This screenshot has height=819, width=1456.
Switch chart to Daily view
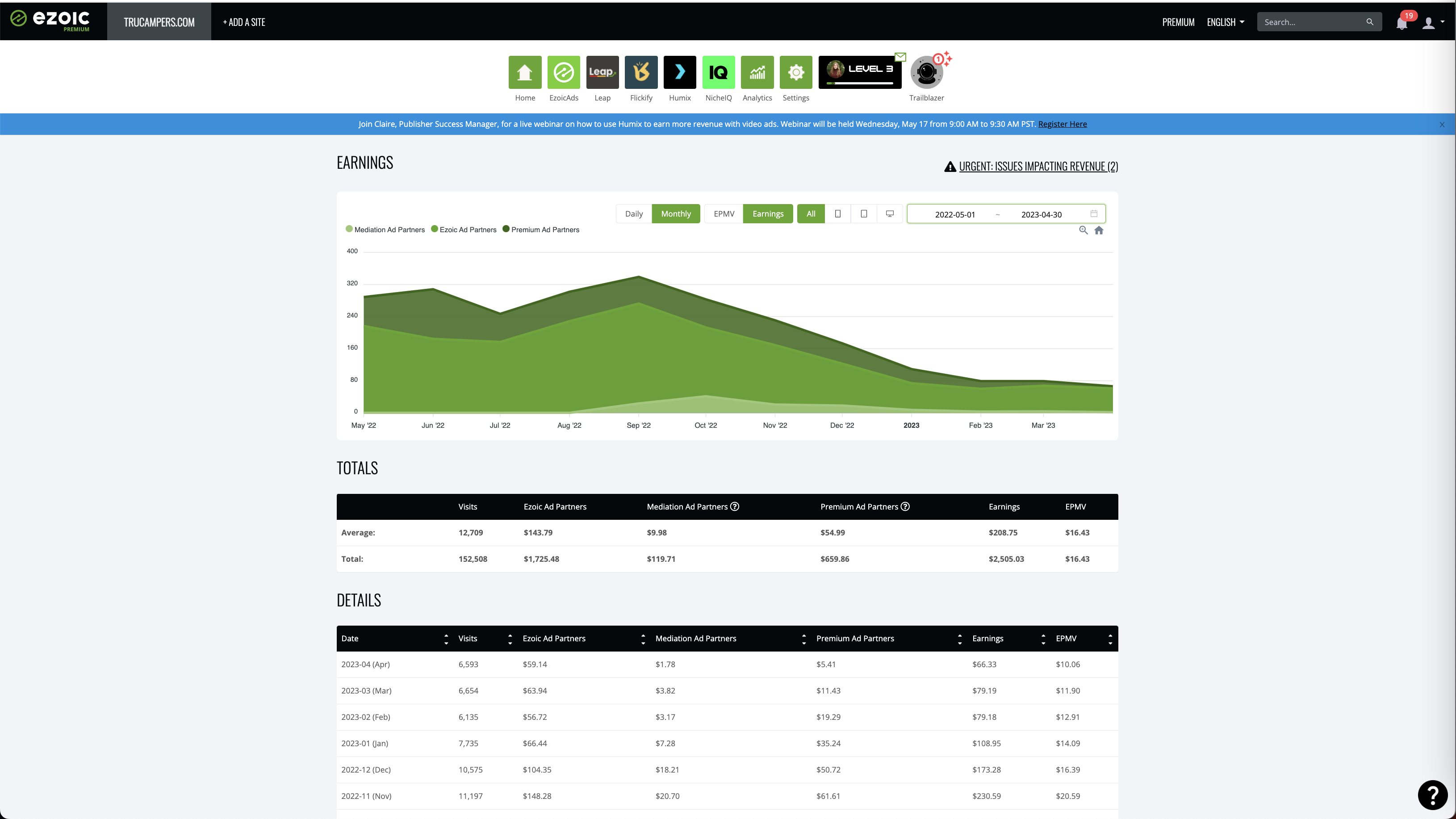tap(634, 213)
